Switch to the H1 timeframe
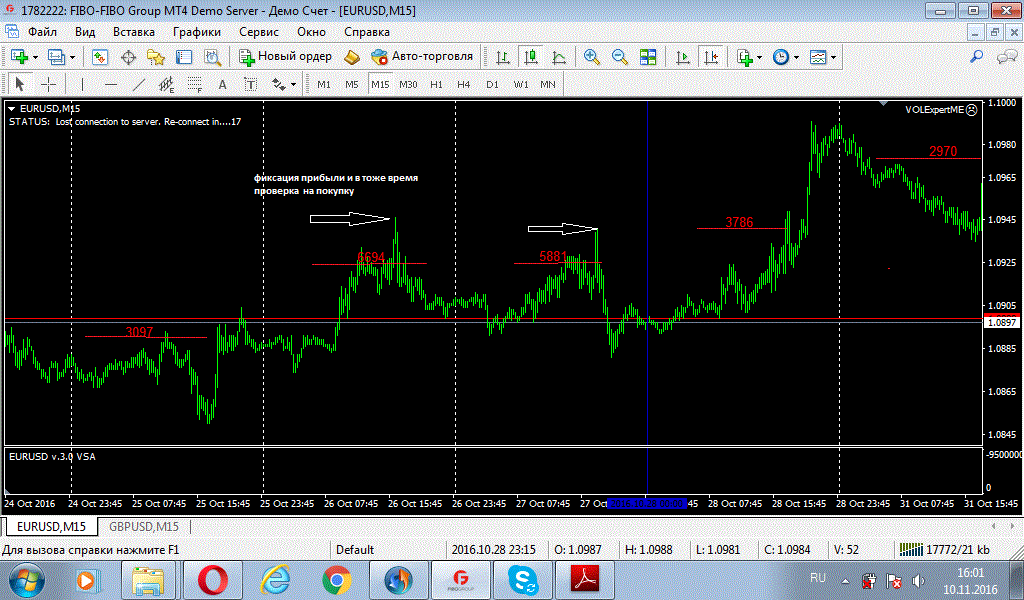This screenshot has height=600, width=1024. pos(436,84)
